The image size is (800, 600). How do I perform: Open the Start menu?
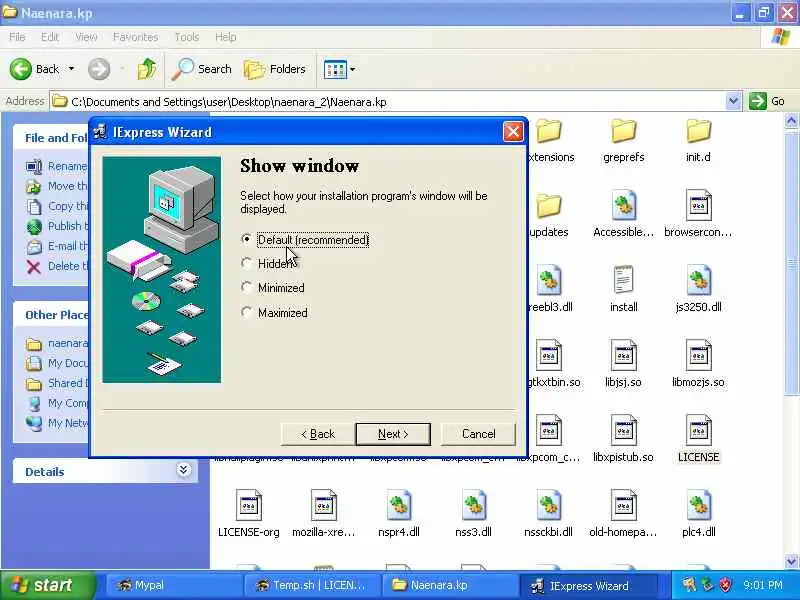pos(47,585)
